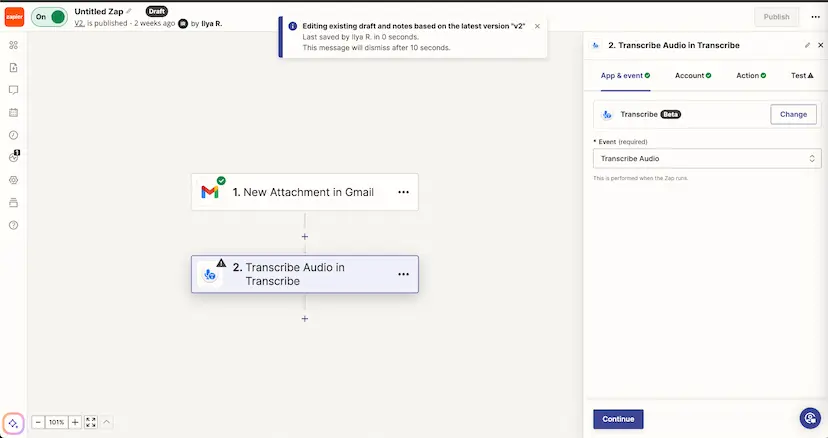Open the help question mark icon
Viewport: 828px width, 438px height.
[x=14, y=225]
